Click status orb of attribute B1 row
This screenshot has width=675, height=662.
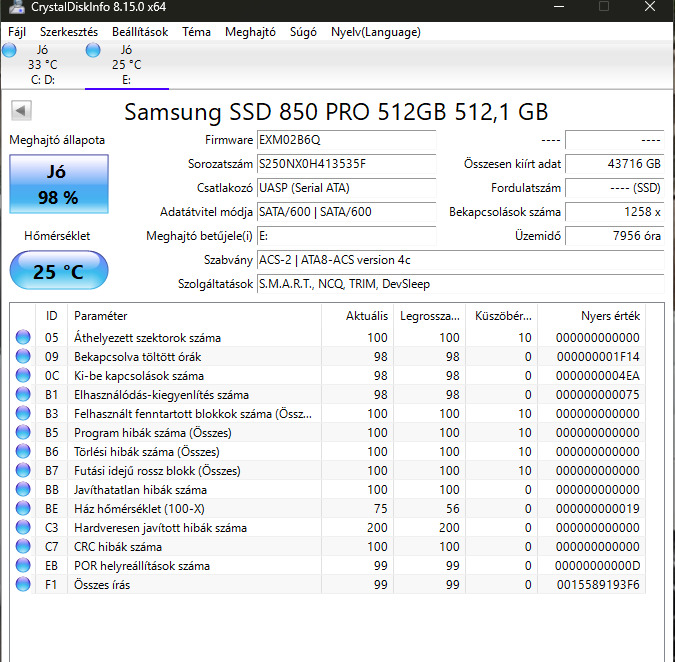[23, 394]
